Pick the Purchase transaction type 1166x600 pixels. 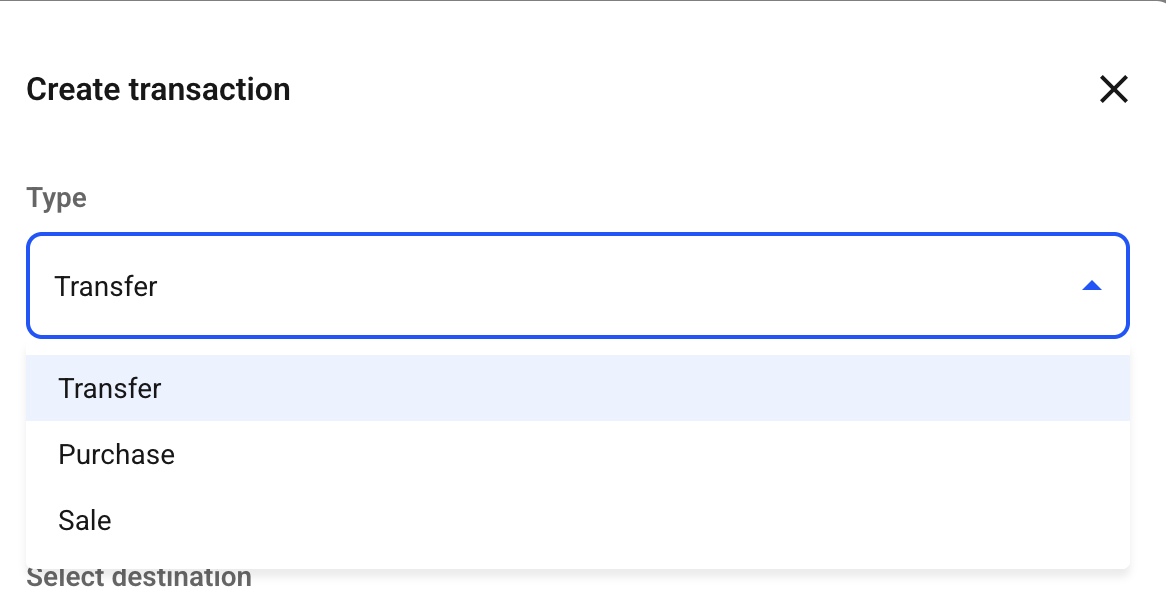[578, 454]
